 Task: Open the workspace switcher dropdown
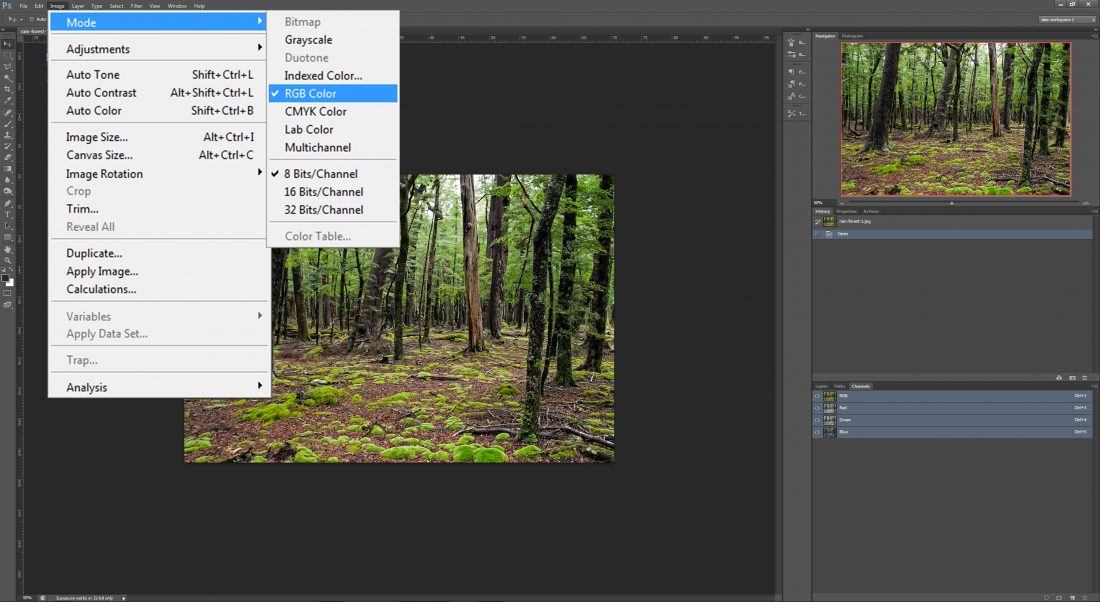(1065, 18)
